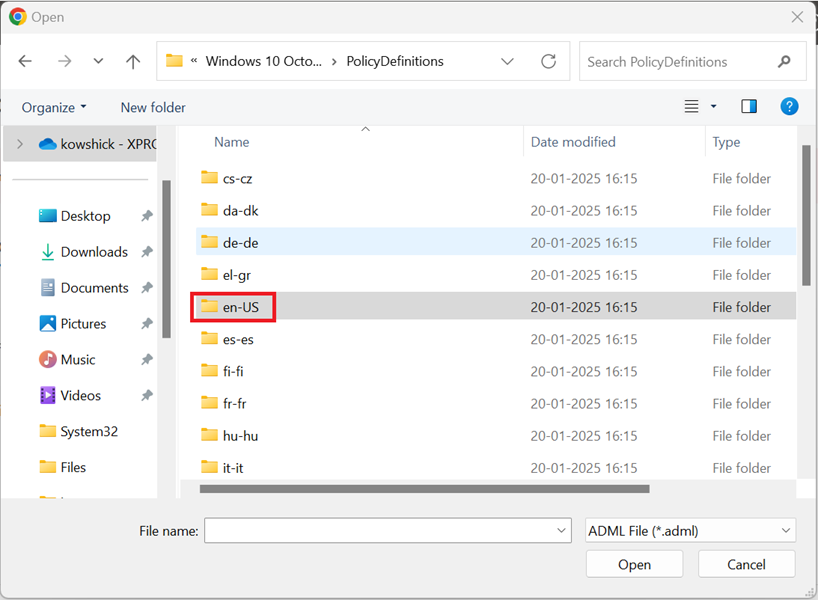Image resolution: width=818 pixels, height=600 pixels.
Task: Click New folder in the toolbar
Action: pos(153,108)
